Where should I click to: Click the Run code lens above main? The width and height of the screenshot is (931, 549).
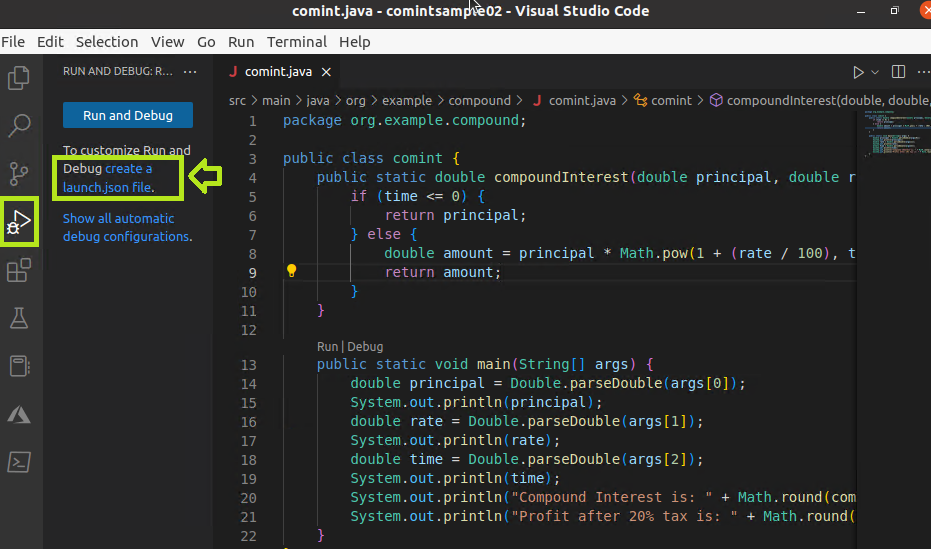coord(327,347)
